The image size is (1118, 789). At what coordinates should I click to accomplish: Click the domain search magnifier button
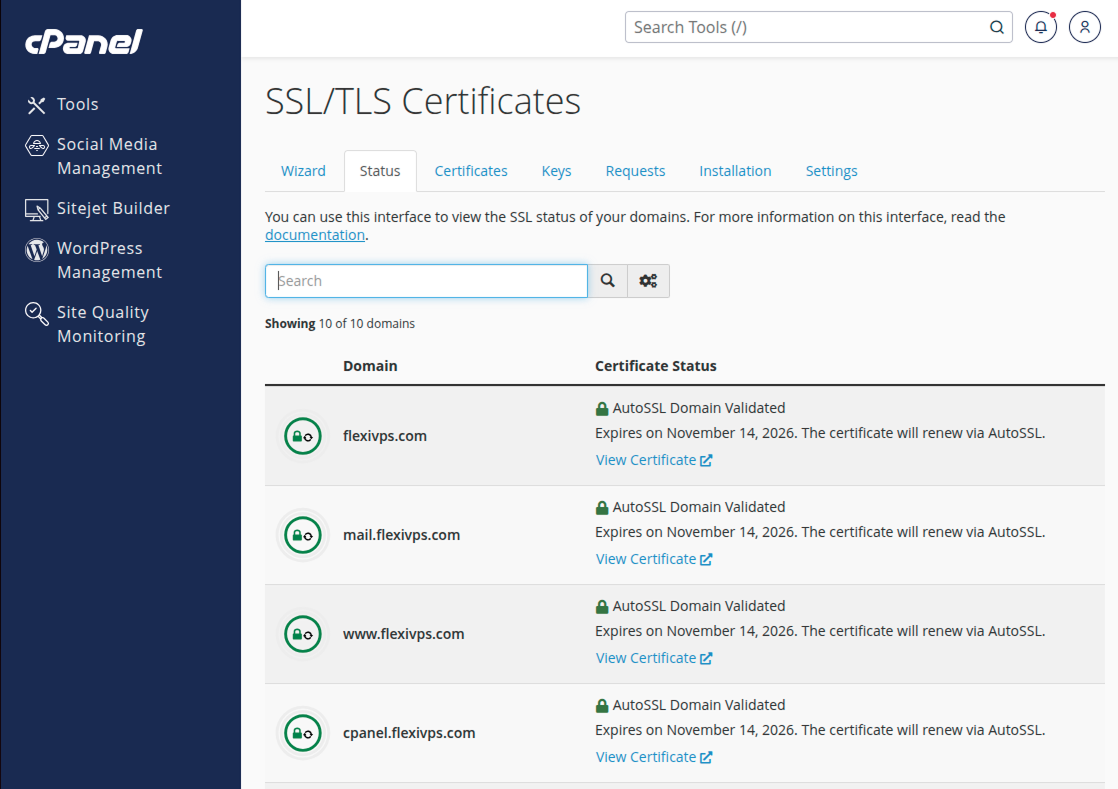(x=607, y=281)
